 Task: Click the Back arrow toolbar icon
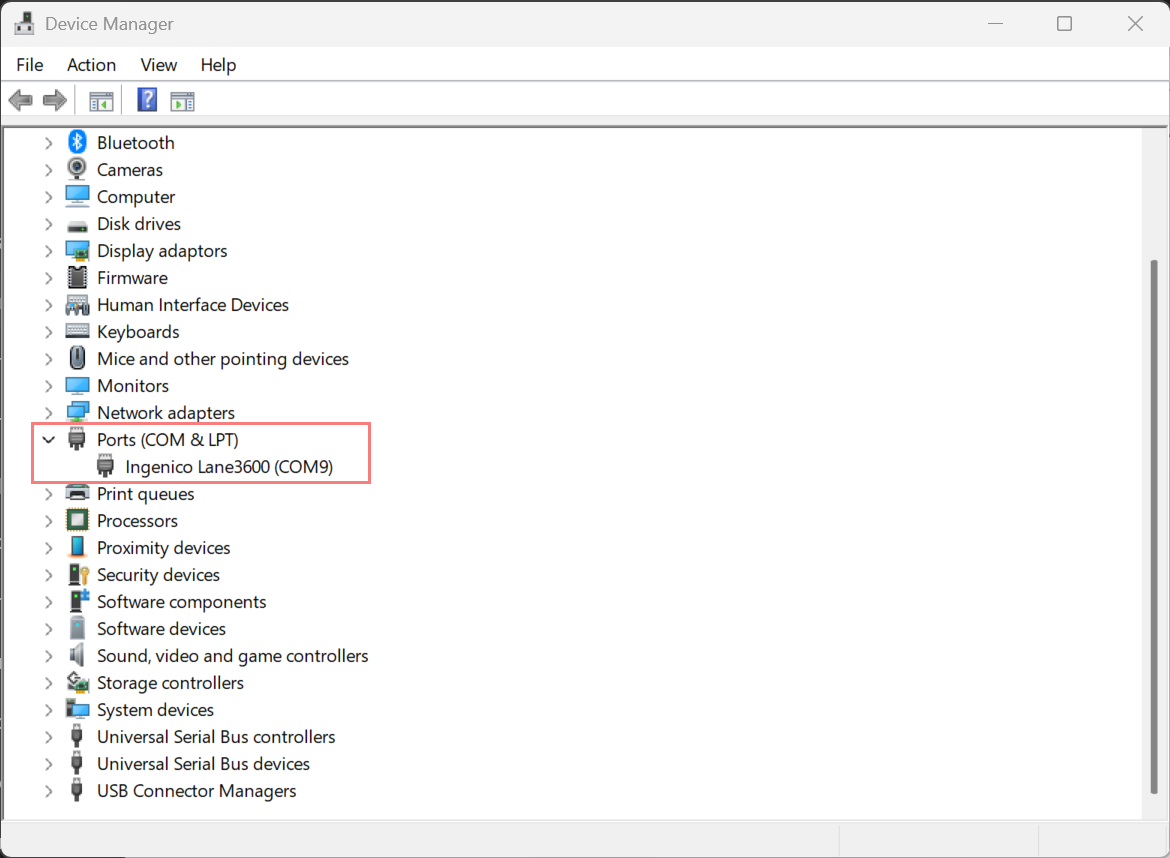pyautogui.click(x=20, y=100)
